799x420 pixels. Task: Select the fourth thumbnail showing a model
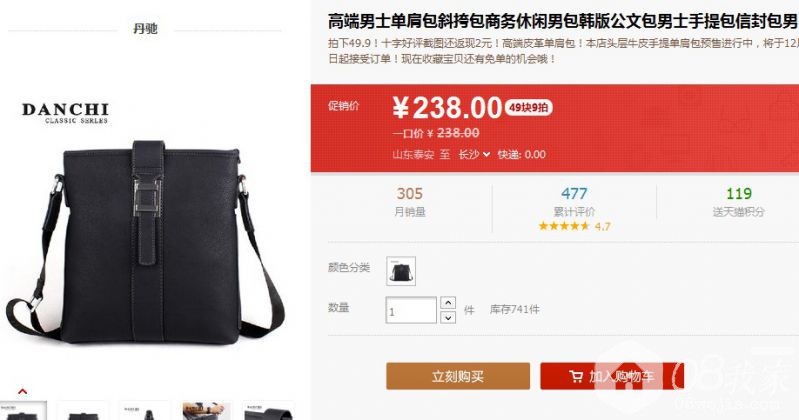(206, 411)
